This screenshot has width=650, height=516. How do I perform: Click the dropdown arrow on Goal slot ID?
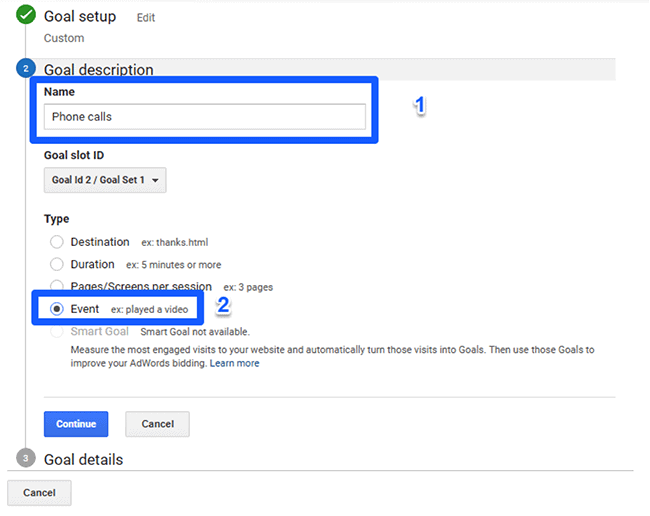155,180
